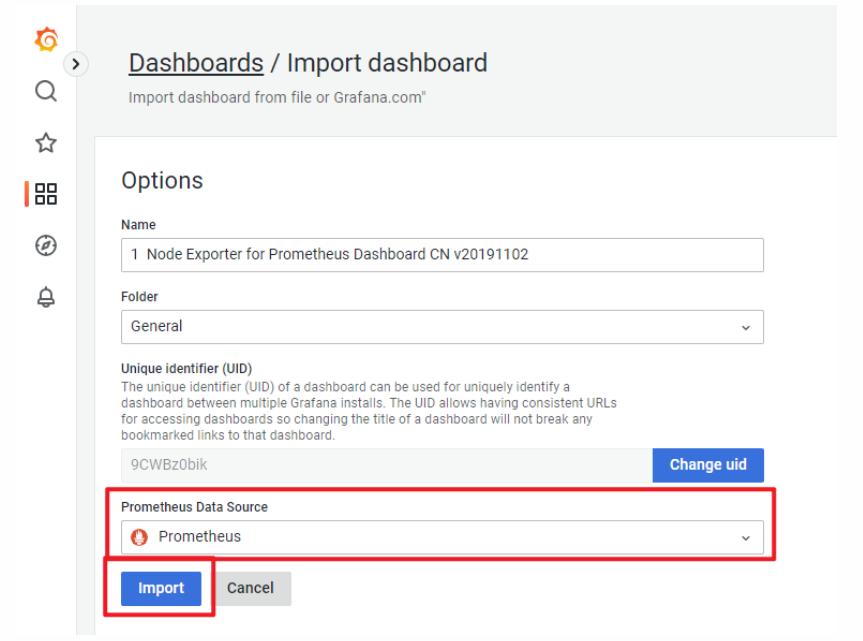Open Explore compass icon
Viewport: 863px width, 641px height.
click(x=46, y=245)
